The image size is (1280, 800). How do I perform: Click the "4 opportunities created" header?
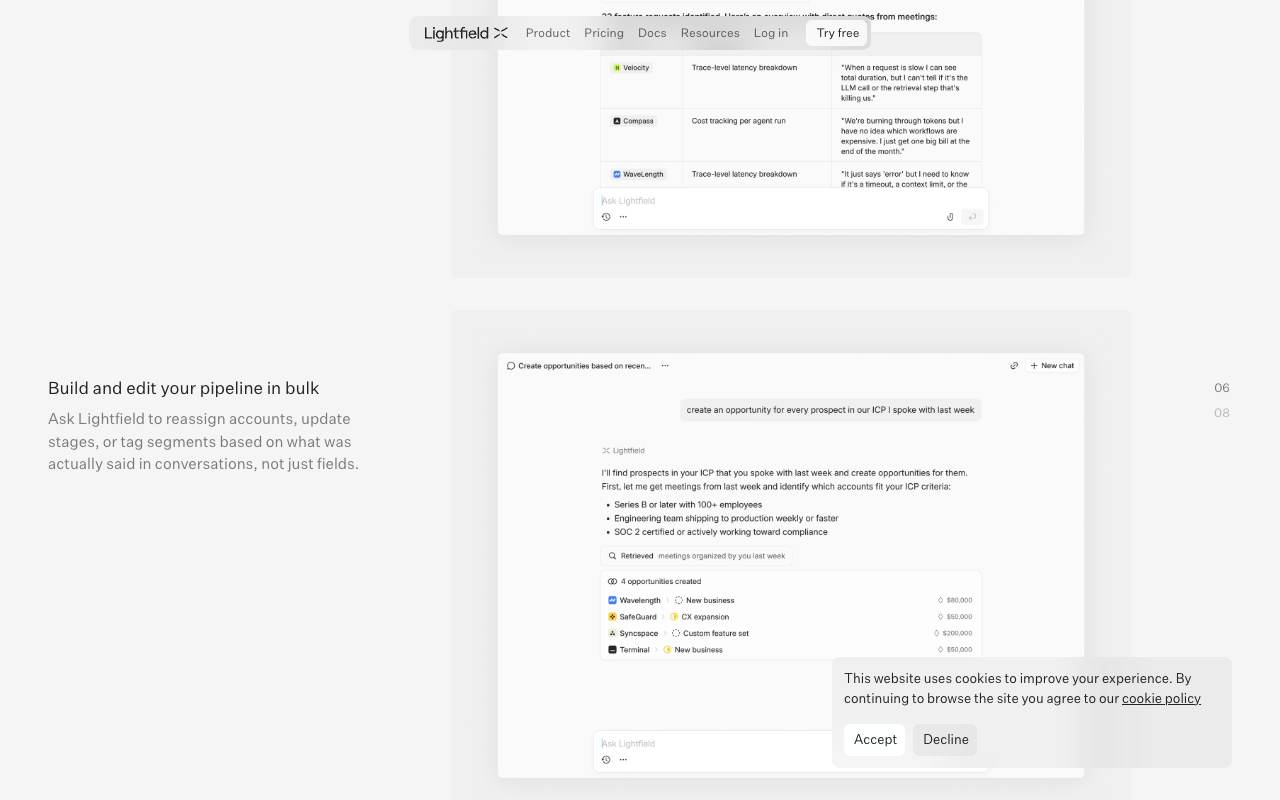point(655,581)
